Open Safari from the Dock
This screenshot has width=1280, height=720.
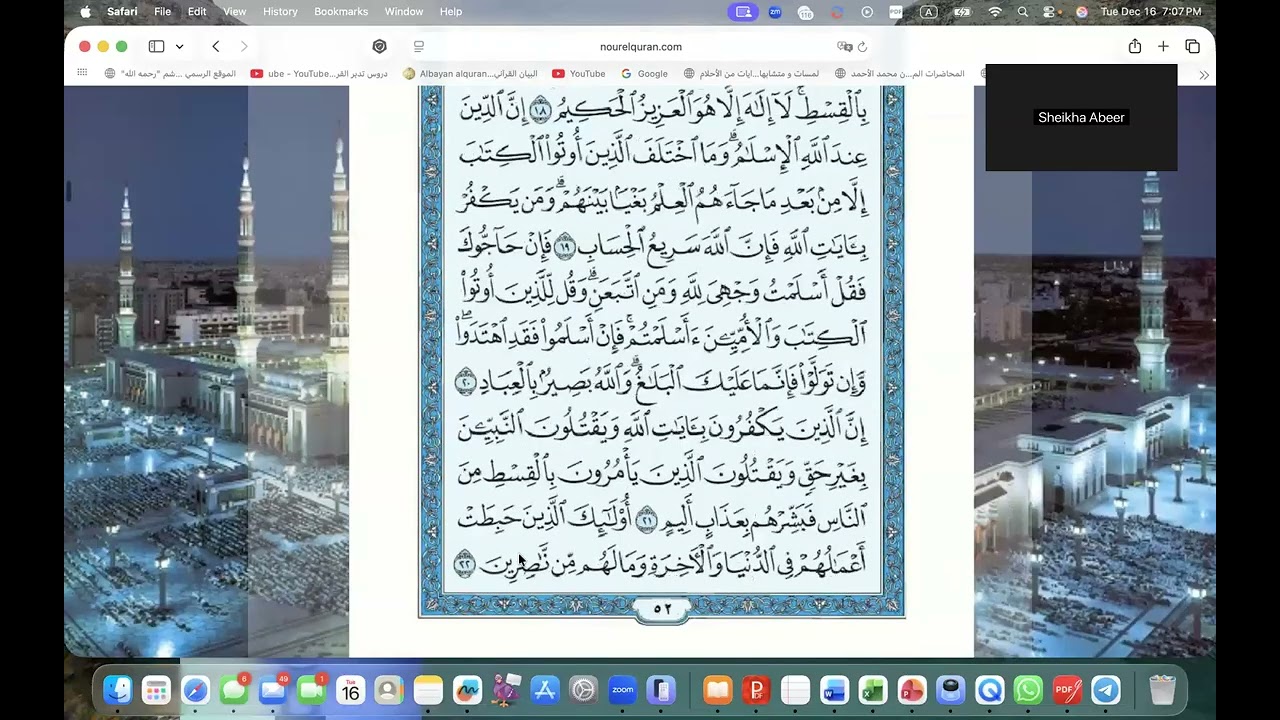click(195, 690)
